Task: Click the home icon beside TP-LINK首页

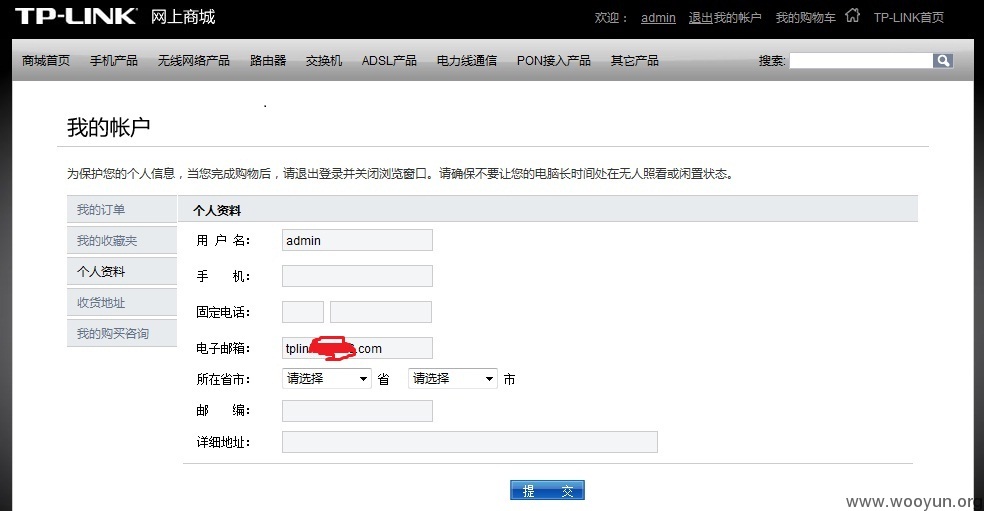Action: (852, 15)
